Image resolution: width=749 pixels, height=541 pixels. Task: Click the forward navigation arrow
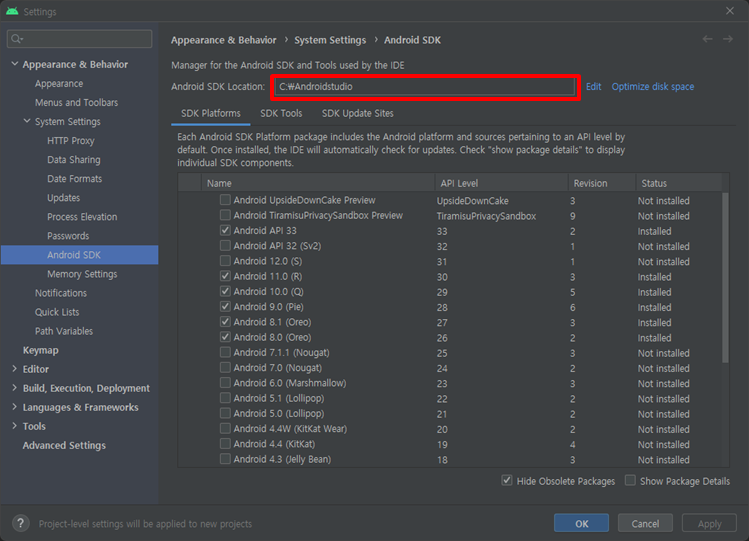[728, 39]
